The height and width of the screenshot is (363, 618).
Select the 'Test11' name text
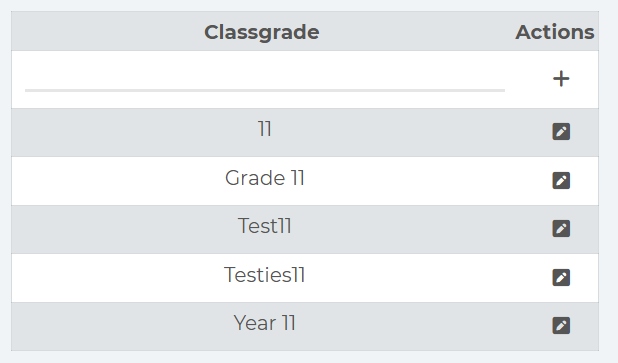click(x=265, y=226)
